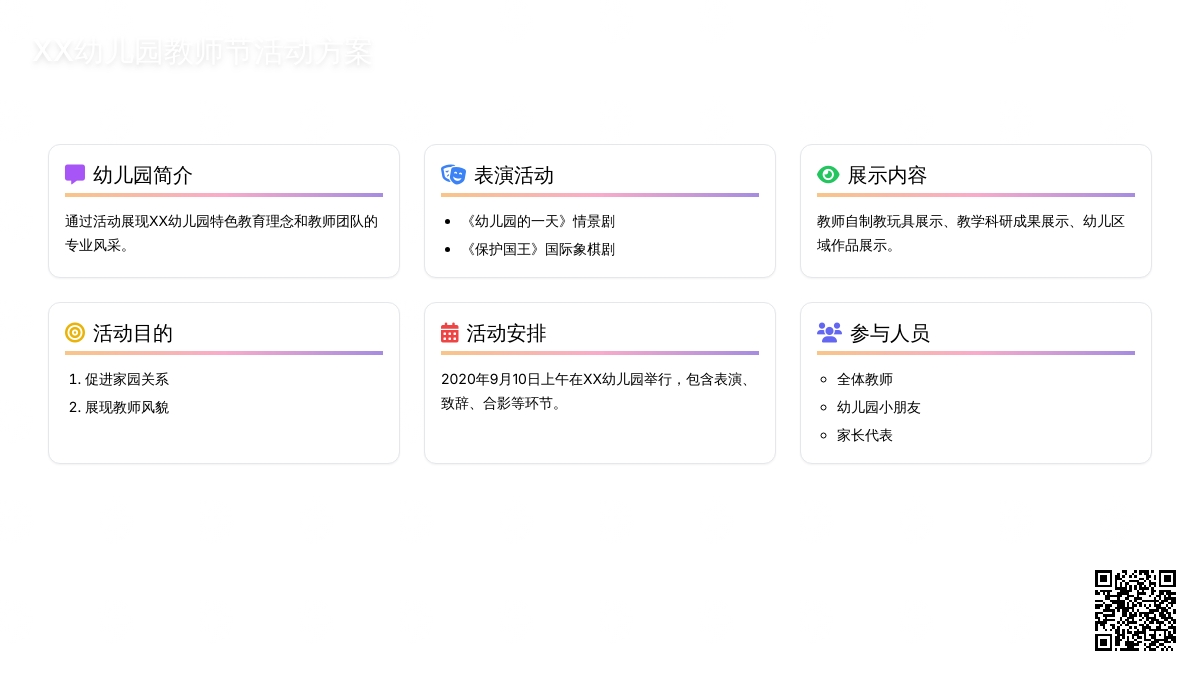This screenshot has width=1200, height=675.
Task: Select the heading 幼儿园简介
Action: coord(143,175)
